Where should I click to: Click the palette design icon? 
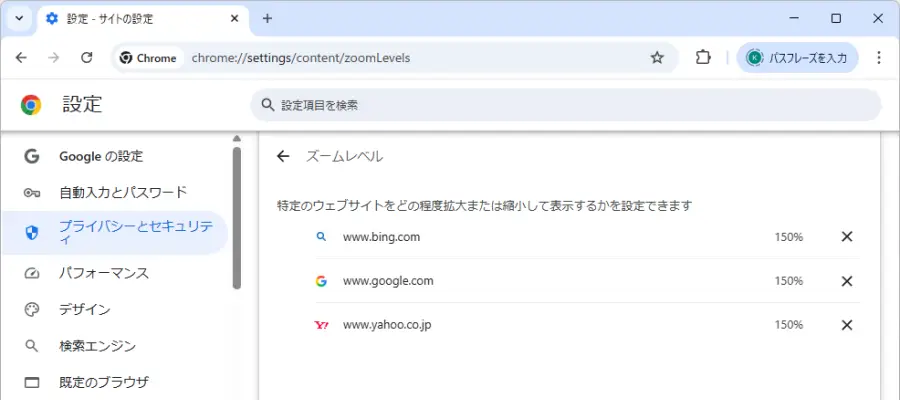(32, 310)
